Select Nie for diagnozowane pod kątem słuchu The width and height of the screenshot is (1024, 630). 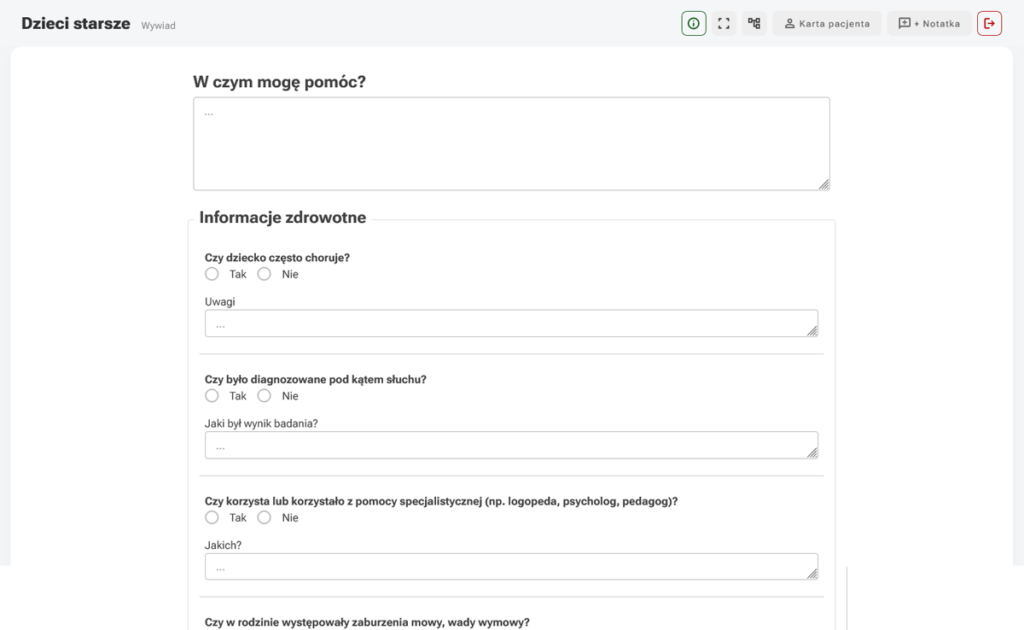(264, 396)
